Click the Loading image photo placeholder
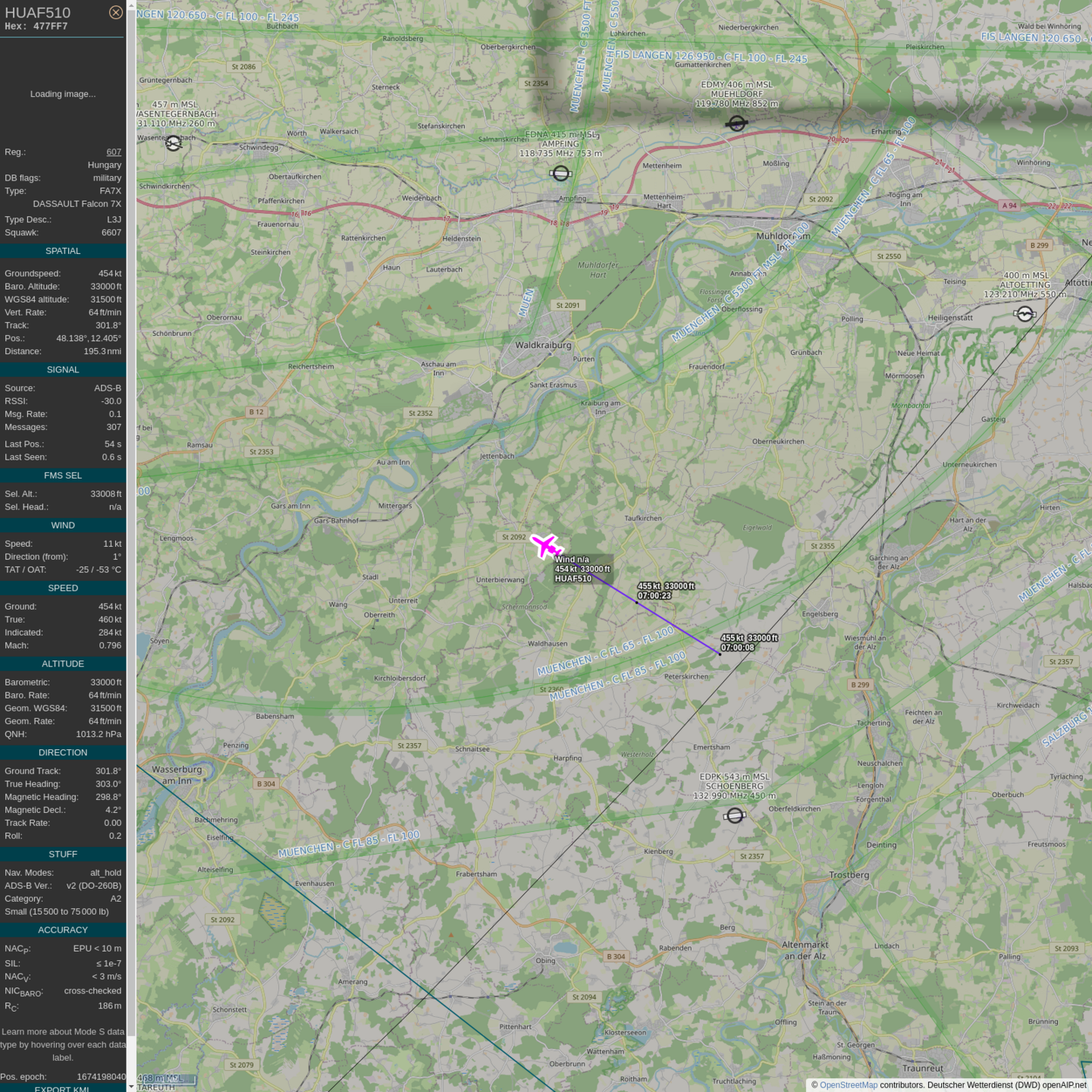This screenshot has width=1092, height=1092. click(63, 94)
